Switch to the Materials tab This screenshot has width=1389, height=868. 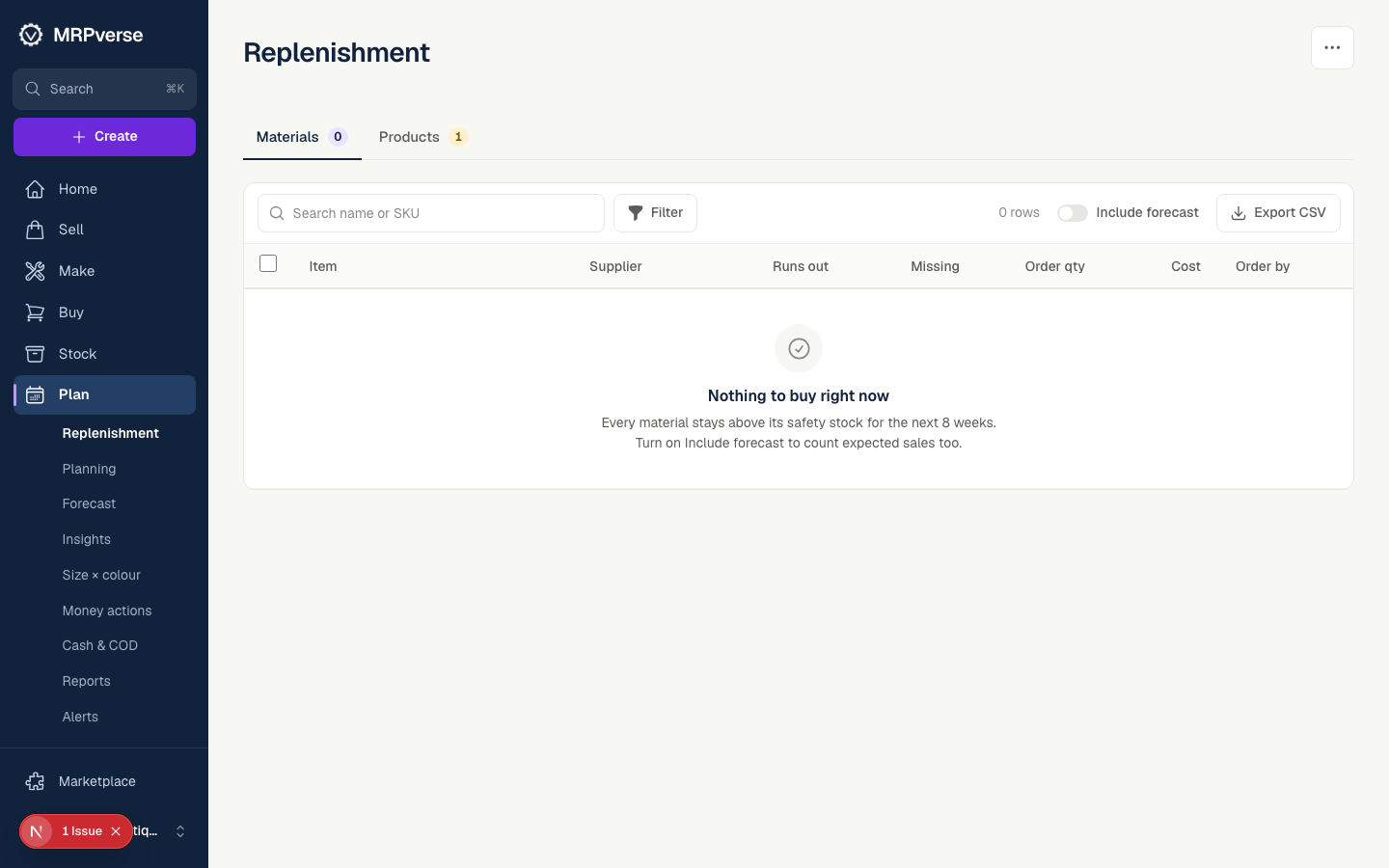tap(302, 137)
